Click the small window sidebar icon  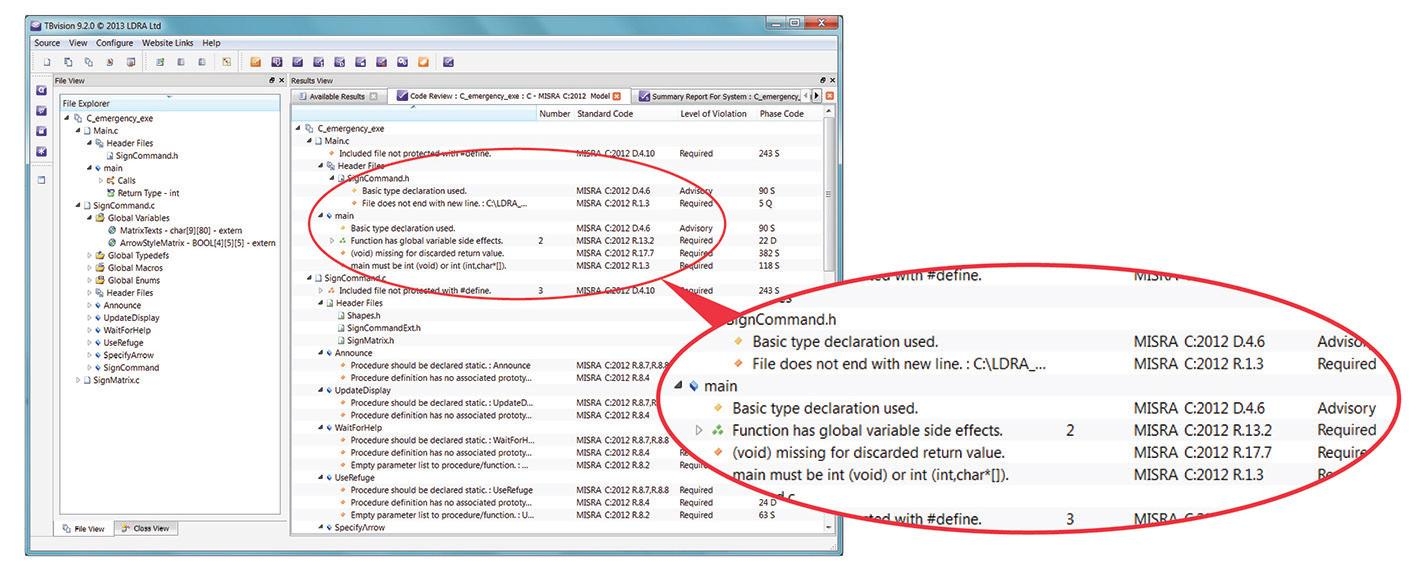41,180
